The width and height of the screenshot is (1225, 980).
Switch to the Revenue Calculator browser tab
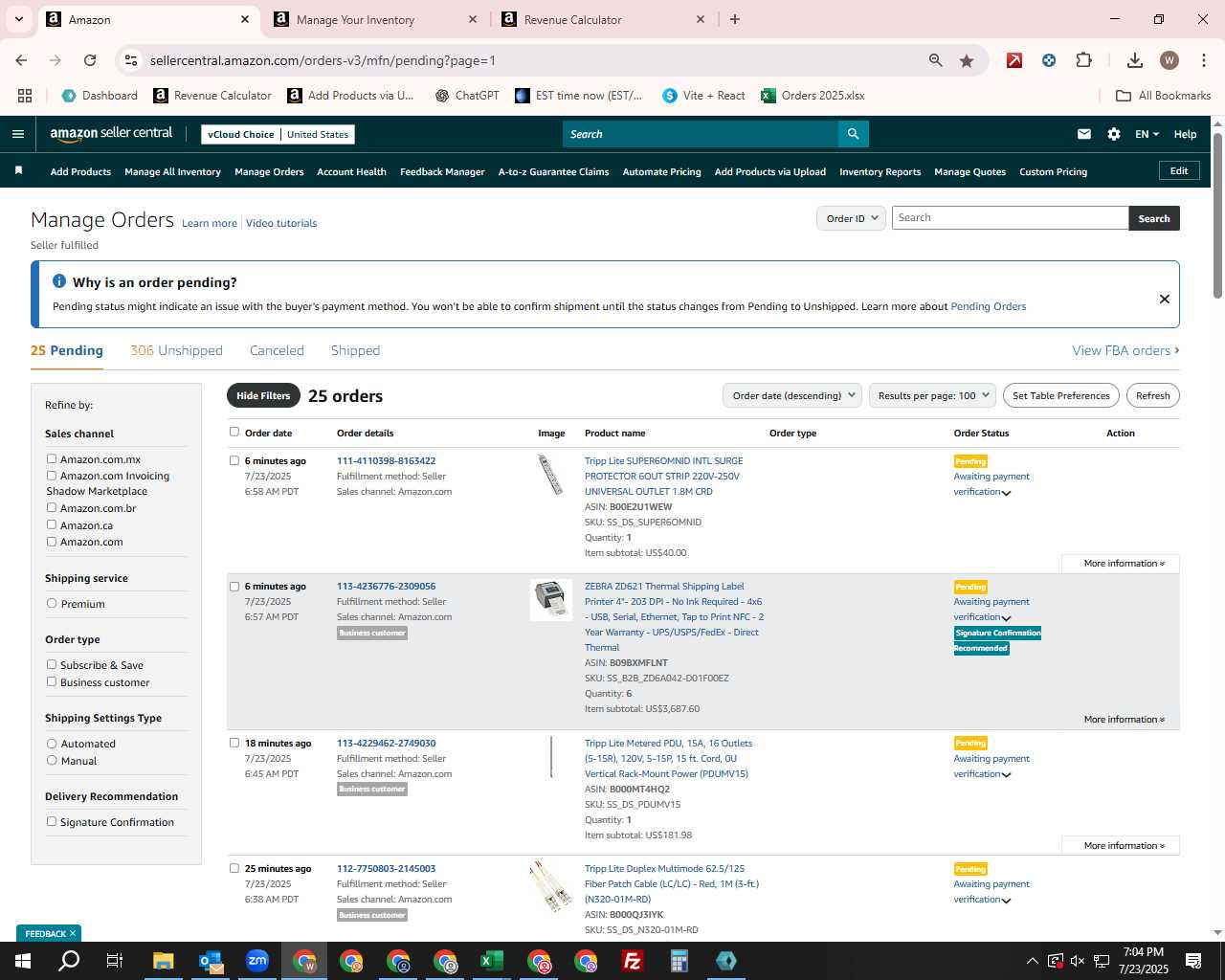[x=603, y=19]
